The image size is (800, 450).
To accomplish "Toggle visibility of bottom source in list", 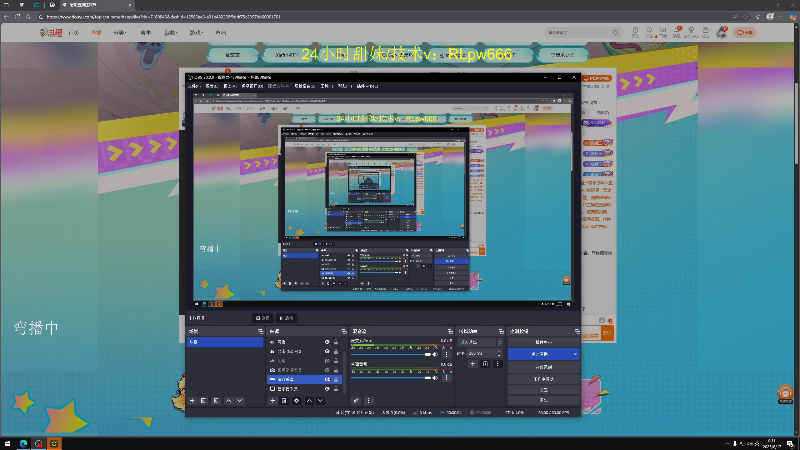I will point(327,389).
